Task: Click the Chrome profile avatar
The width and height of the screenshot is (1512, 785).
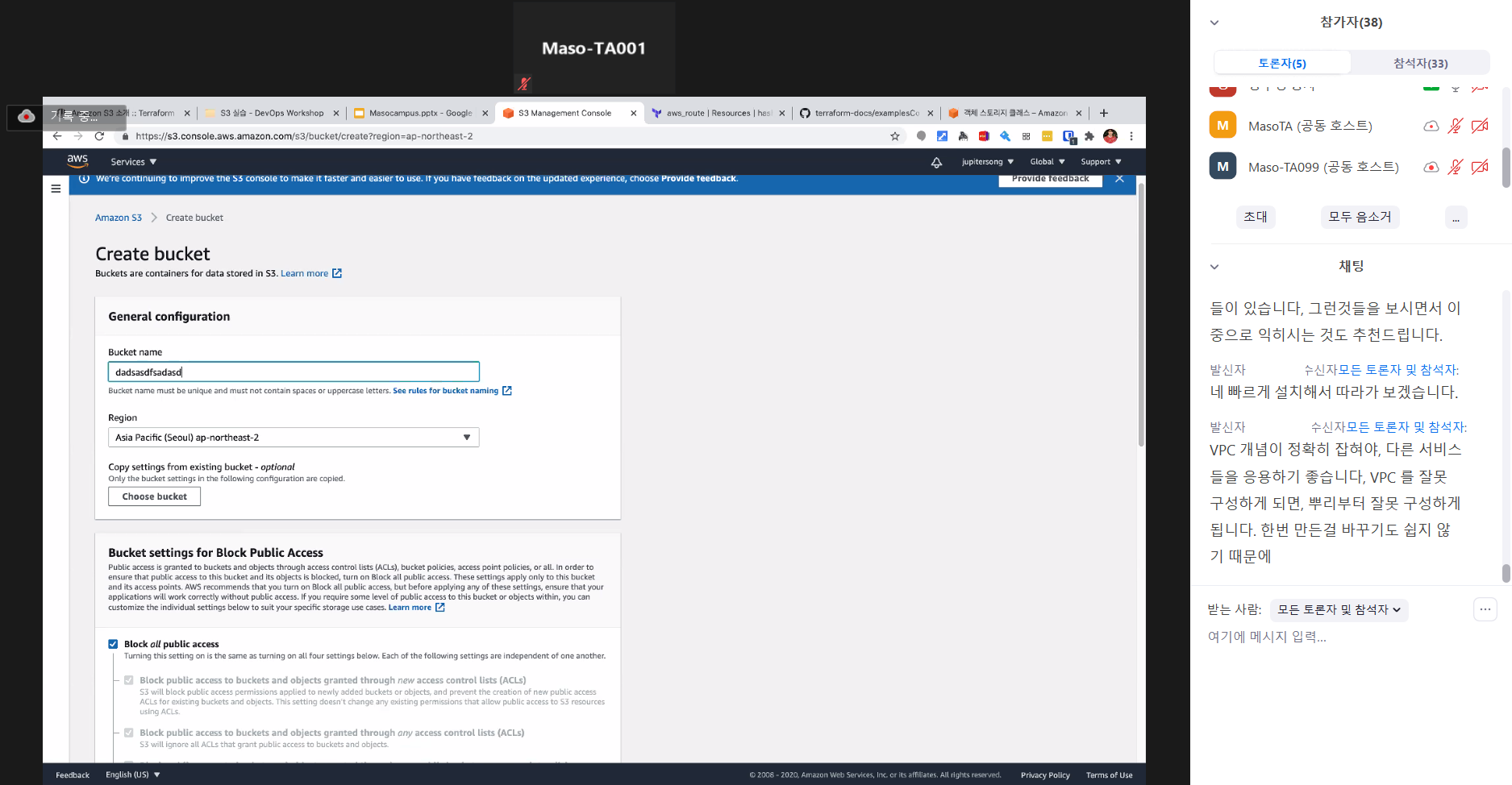Action: [1110, 136]
